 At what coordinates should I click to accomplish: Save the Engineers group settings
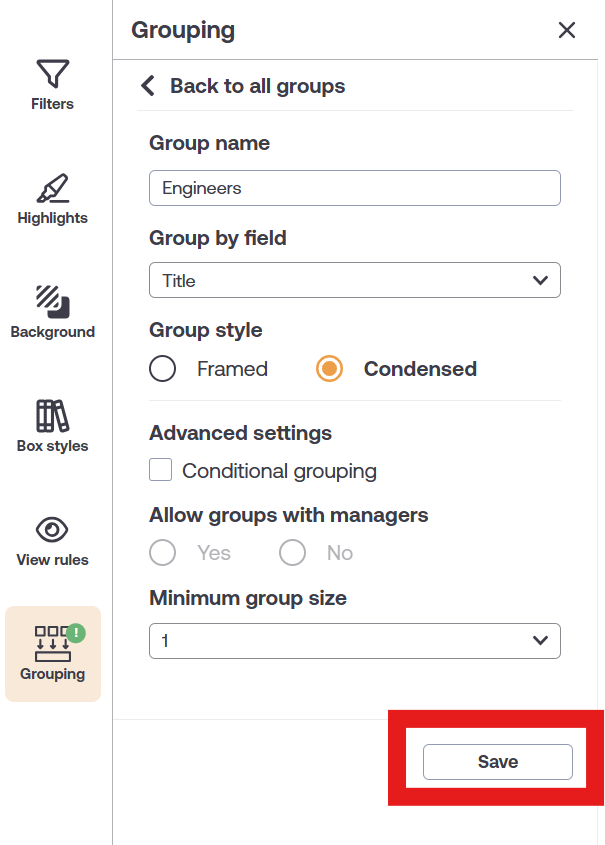pyautogui.click(x=497, y=761)
